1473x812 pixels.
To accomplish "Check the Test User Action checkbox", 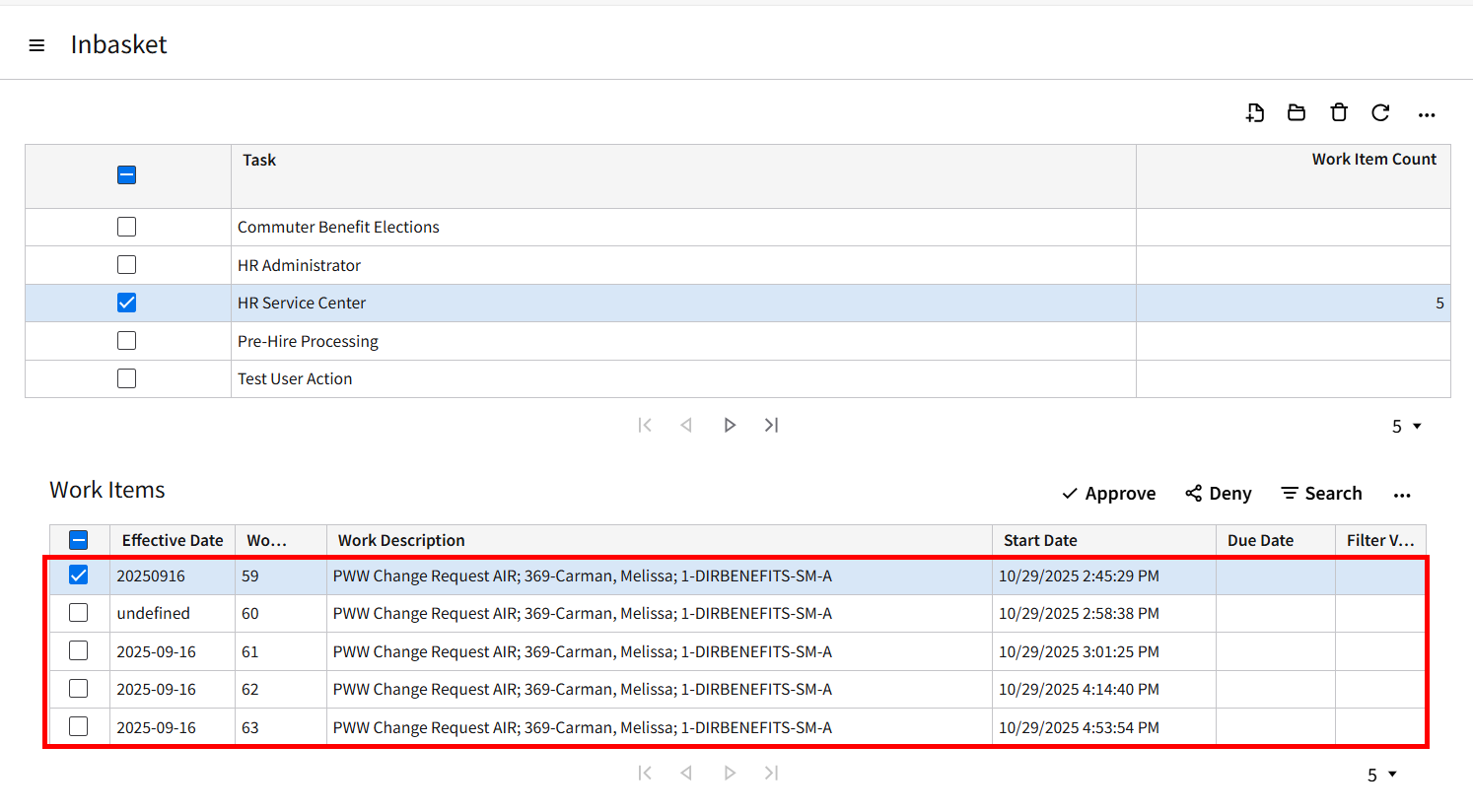I will pyautogui.click(x=126, y=378).
